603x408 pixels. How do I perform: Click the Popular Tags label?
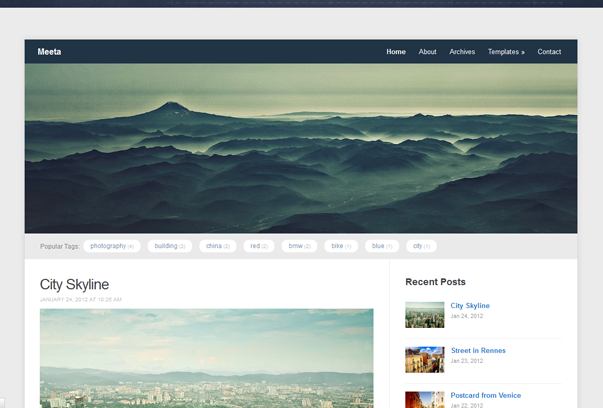[60, 246]
